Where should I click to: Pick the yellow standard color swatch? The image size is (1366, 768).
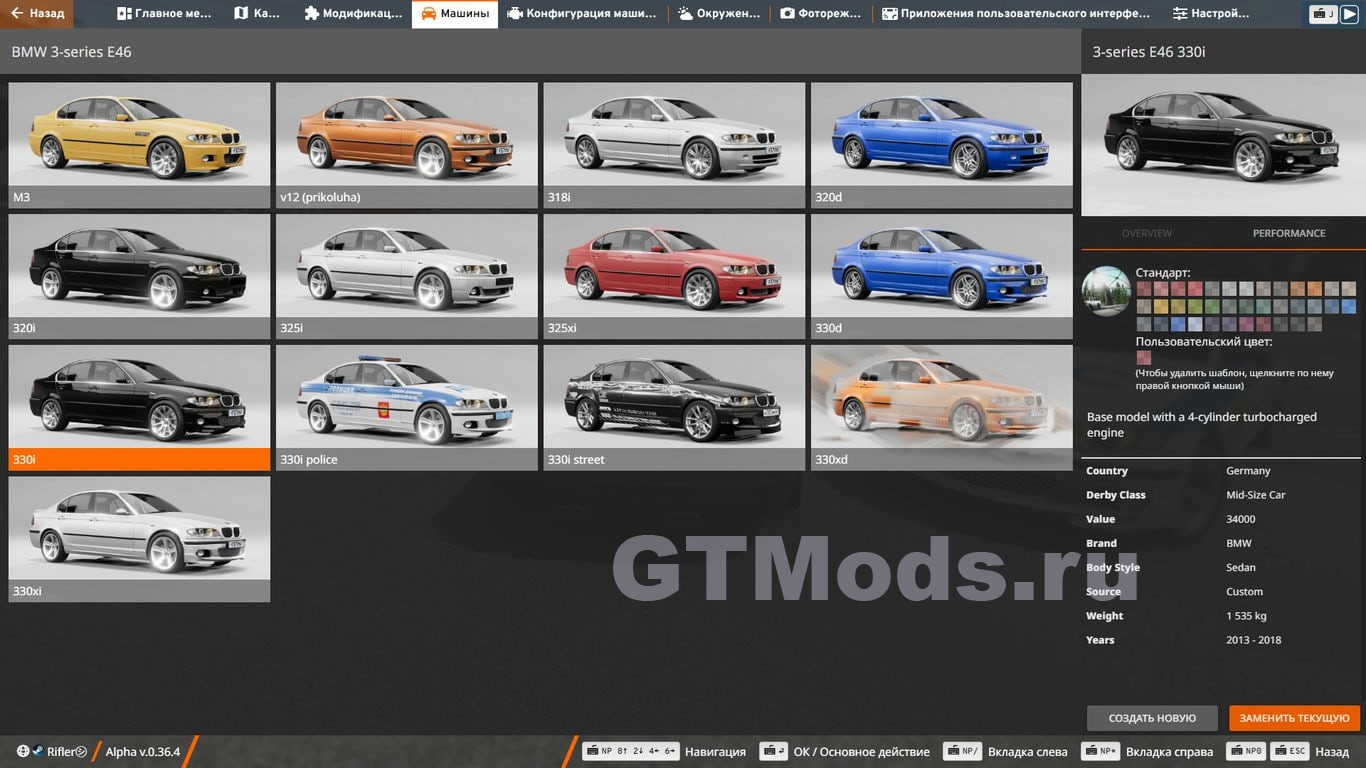tap(1160, 306)
